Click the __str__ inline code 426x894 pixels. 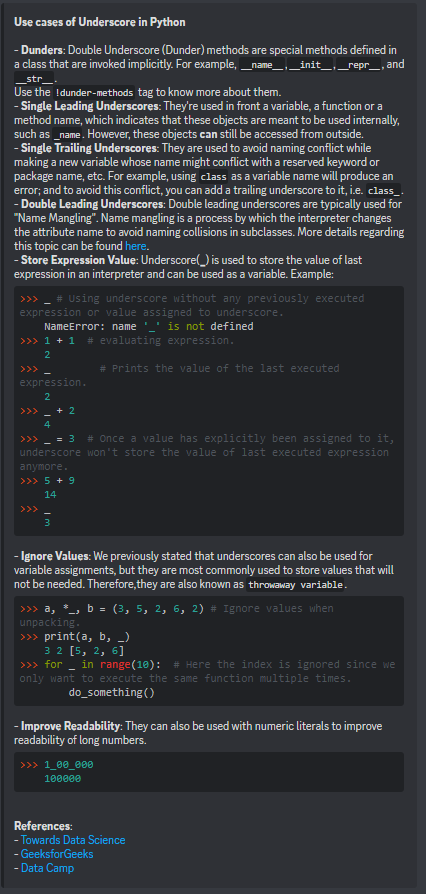pos(34,79)
